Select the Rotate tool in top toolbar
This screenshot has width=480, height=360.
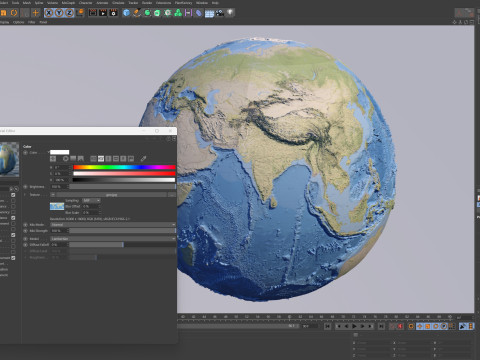point(14,13)
